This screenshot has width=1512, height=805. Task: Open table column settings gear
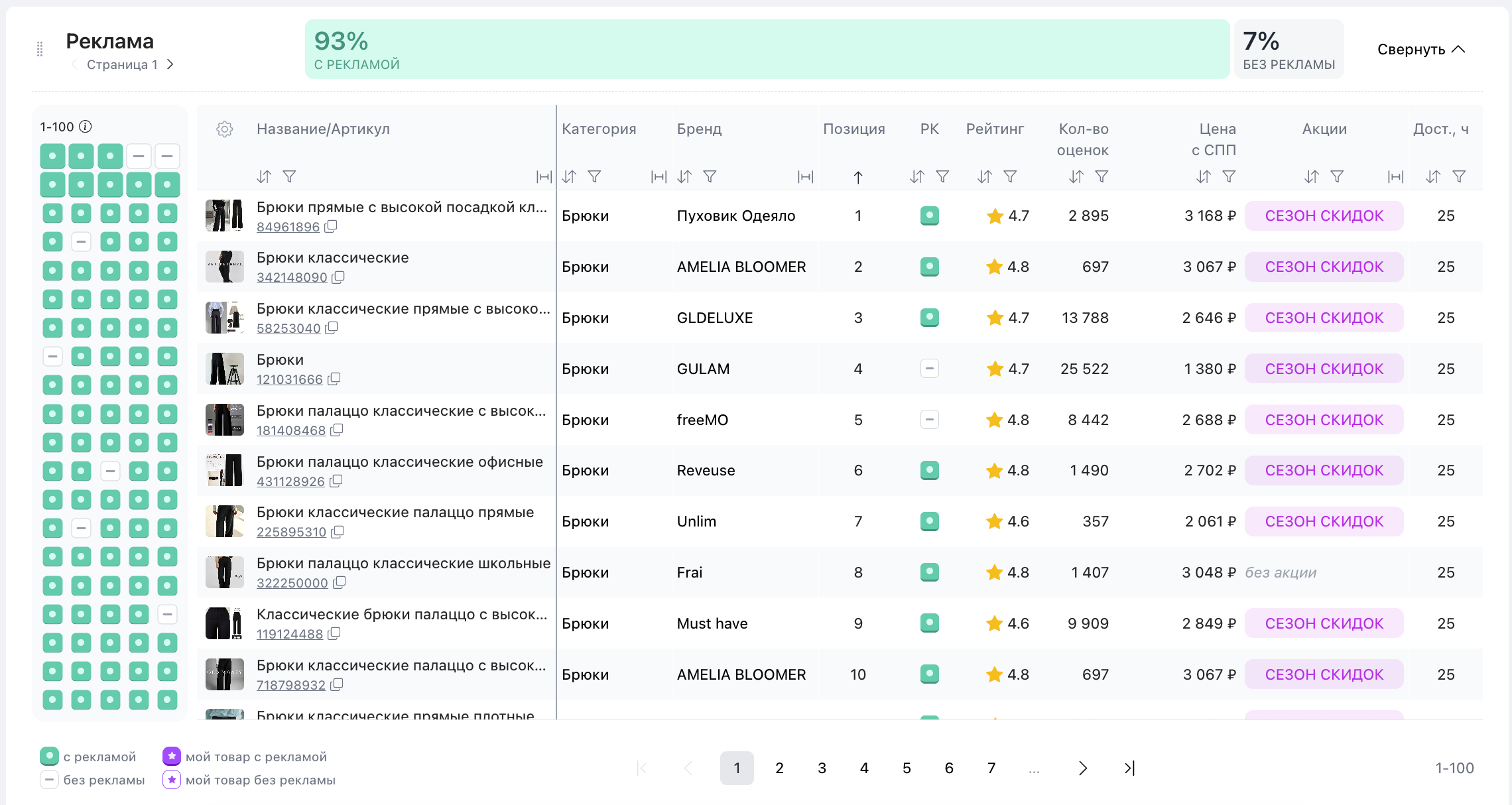(225, 129)
